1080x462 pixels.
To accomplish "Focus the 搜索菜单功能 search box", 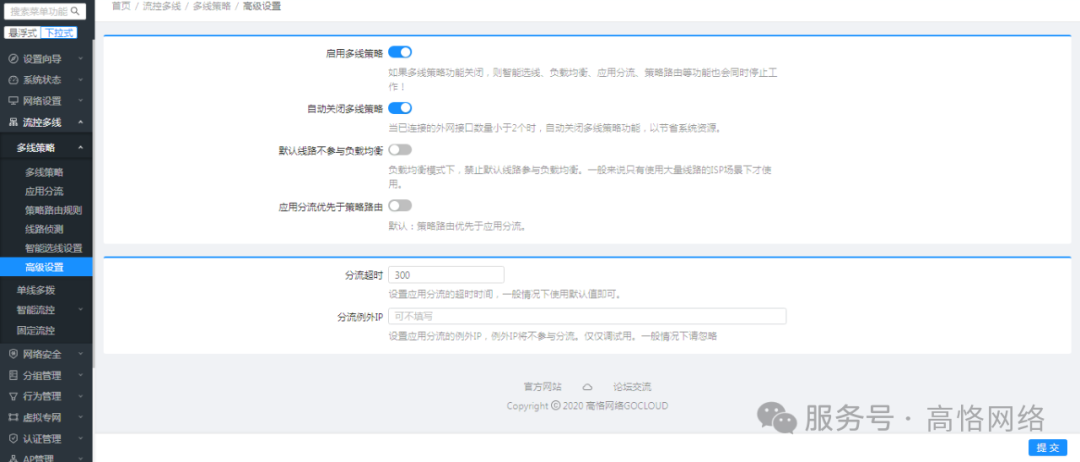I will 45,12.
